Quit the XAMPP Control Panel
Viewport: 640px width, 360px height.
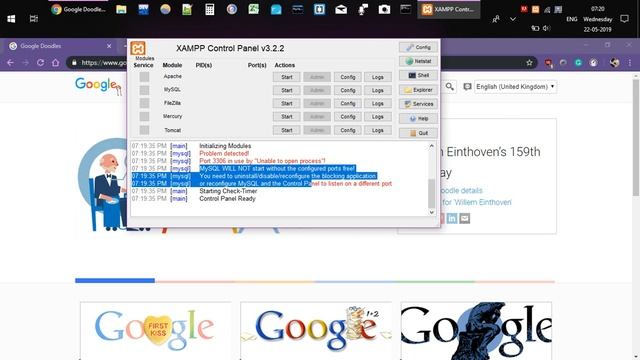point(418,133)
